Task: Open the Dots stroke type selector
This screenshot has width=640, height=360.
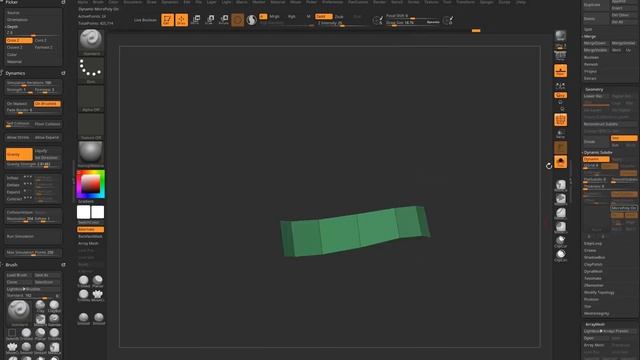Action: (x=91, y=70)
